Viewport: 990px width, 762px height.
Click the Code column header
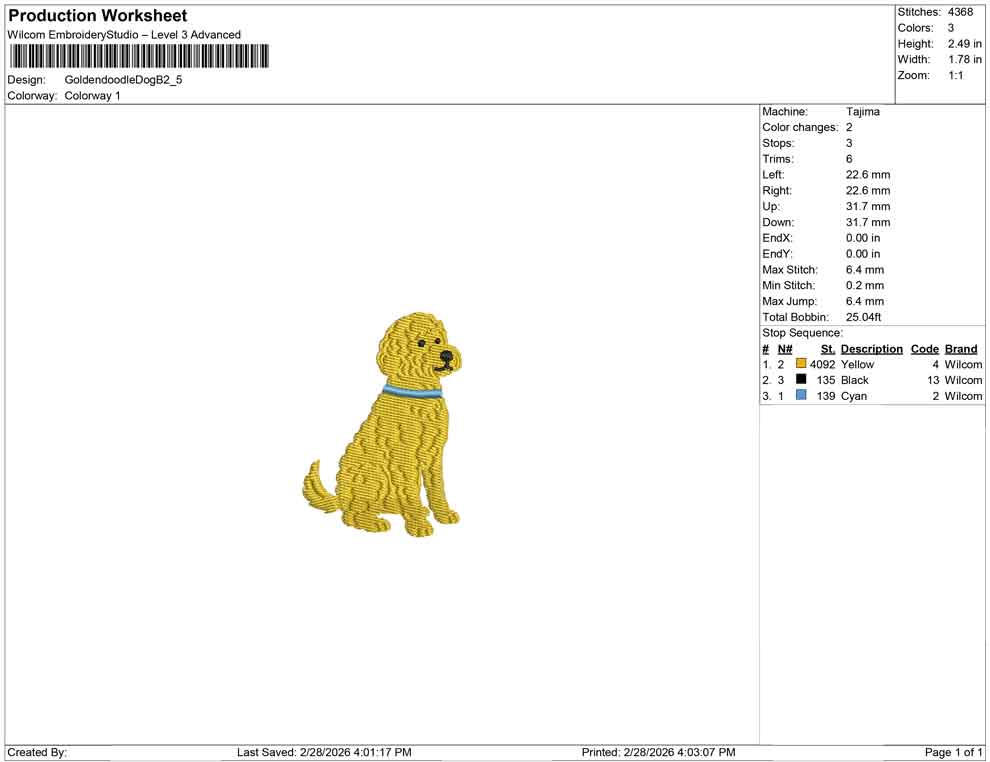click(924, 348)
